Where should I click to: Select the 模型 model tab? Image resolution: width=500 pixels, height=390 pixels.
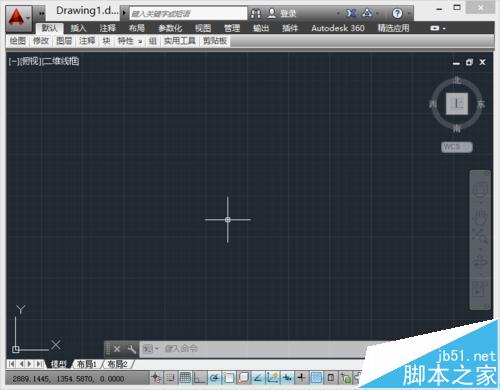click(58, 364)
